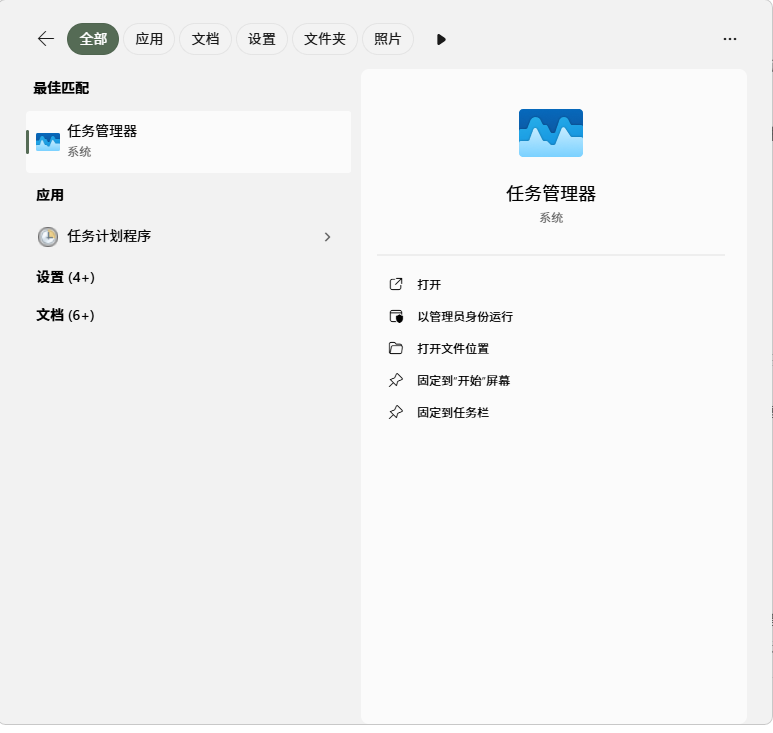
Task: Click the back arrow in search panel
Action: pos(45,39)
